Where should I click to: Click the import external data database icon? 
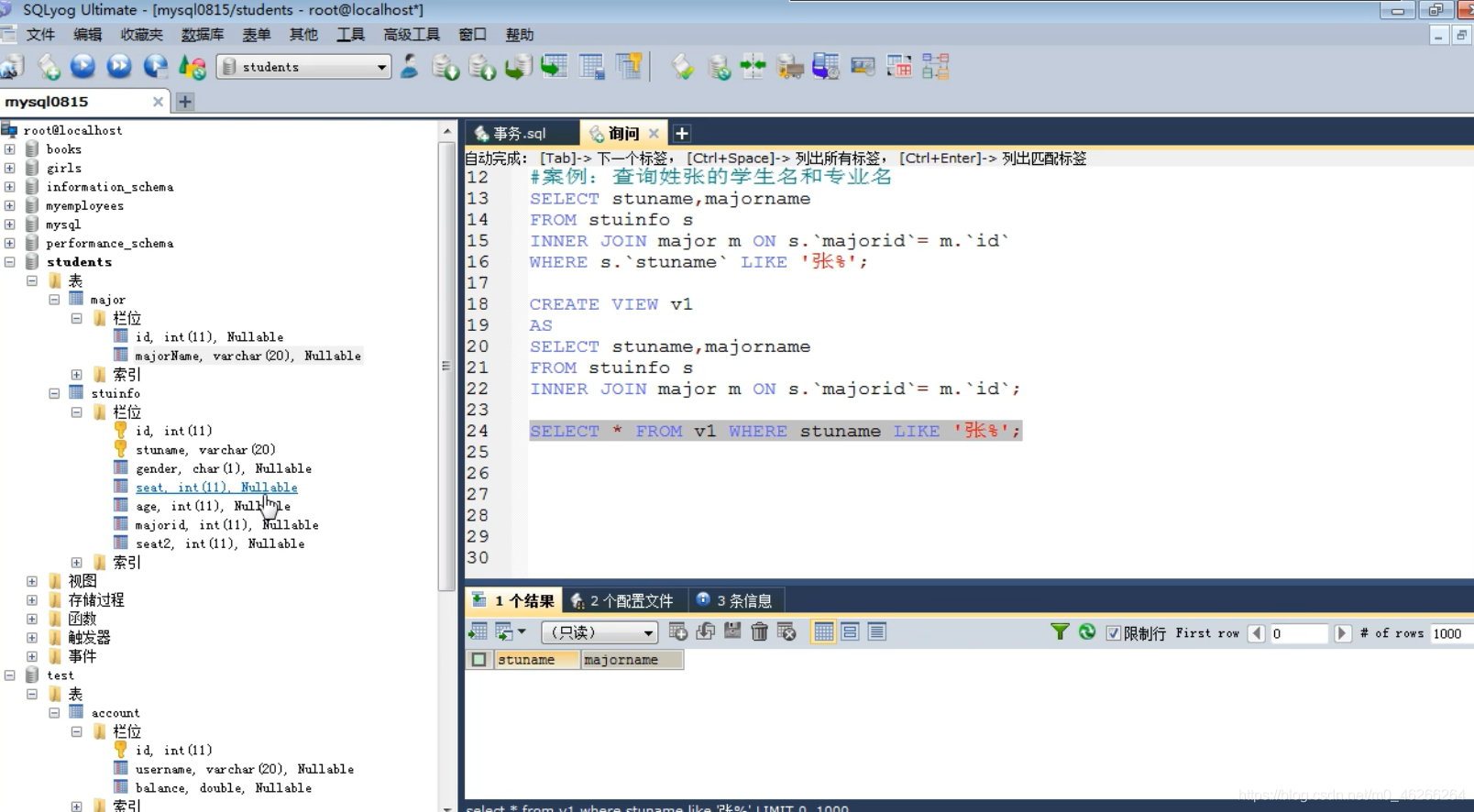[445, 66]
